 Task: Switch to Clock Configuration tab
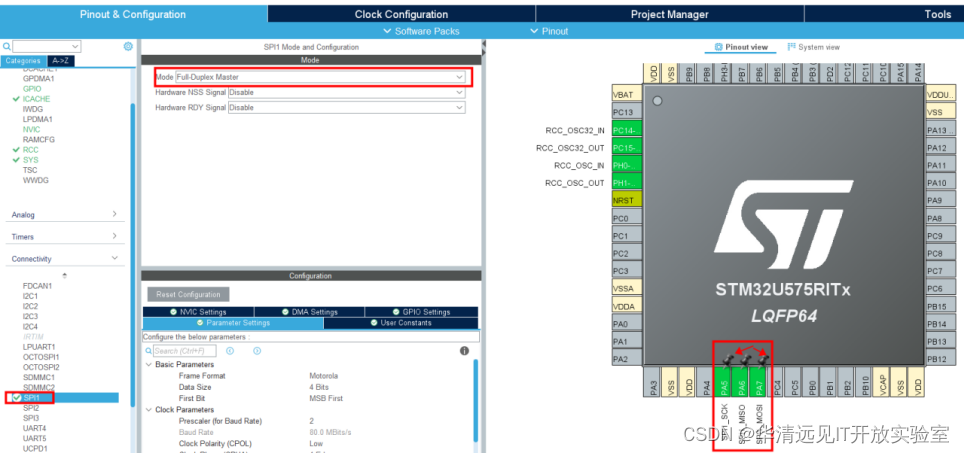click(x=401, y=14)
